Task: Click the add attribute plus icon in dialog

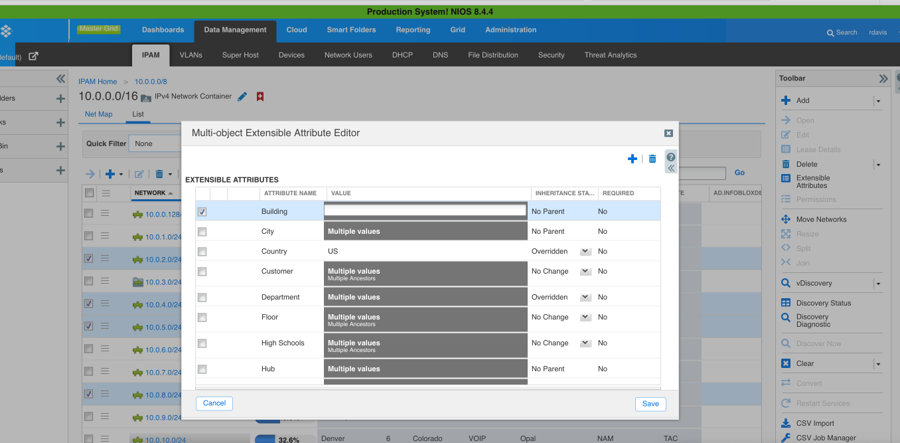Action: (x=632, y=159)
